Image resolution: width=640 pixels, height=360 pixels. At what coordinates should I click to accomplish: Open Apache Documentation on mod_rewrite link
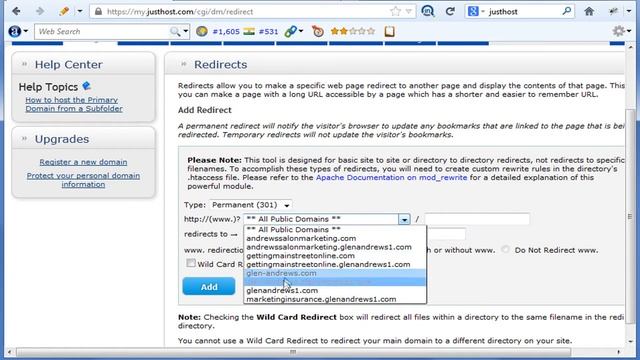coord(391,178)
